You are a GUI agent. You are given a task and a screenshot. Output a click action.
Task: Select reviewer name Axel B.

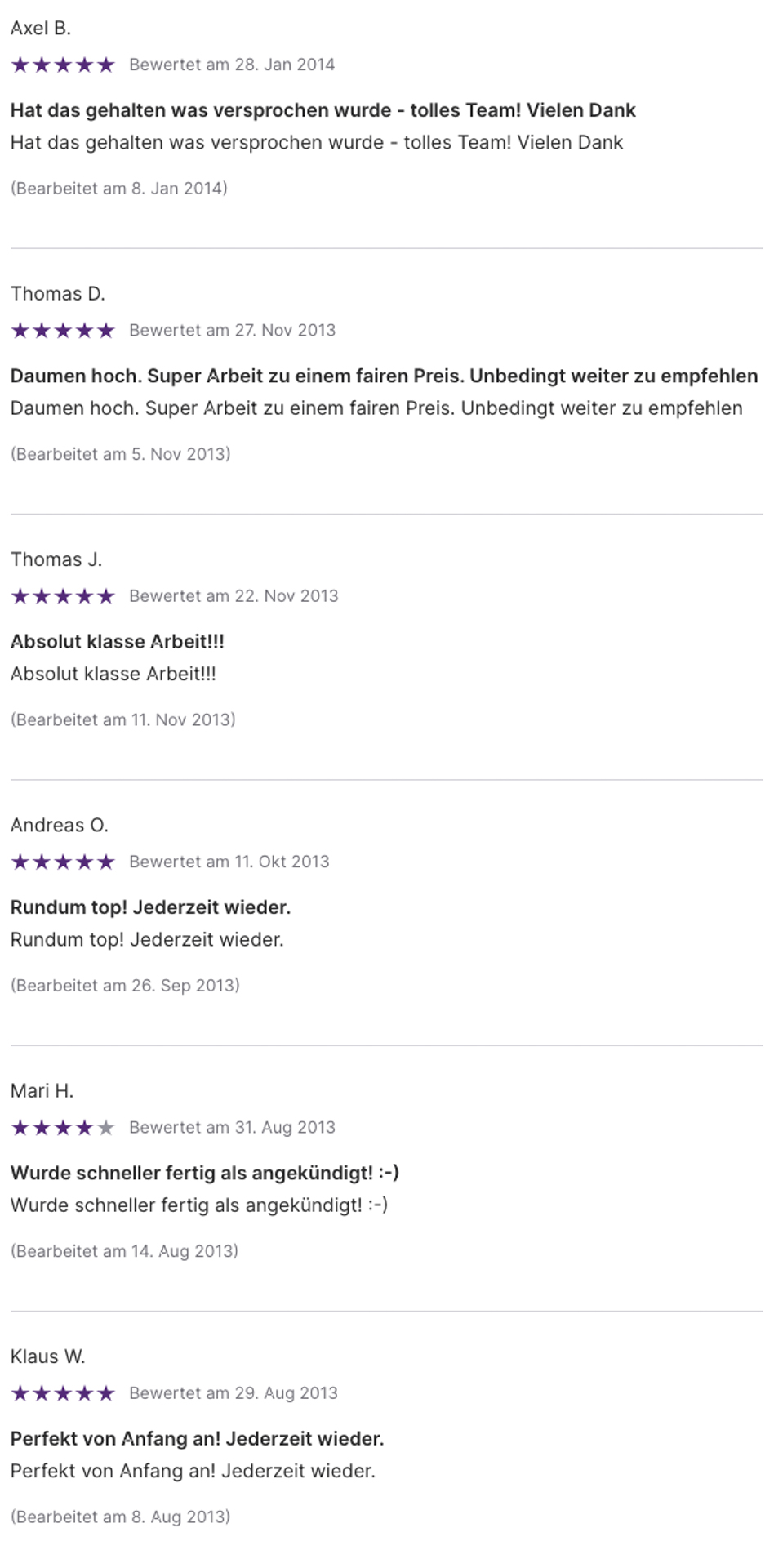tap(41, 29)
